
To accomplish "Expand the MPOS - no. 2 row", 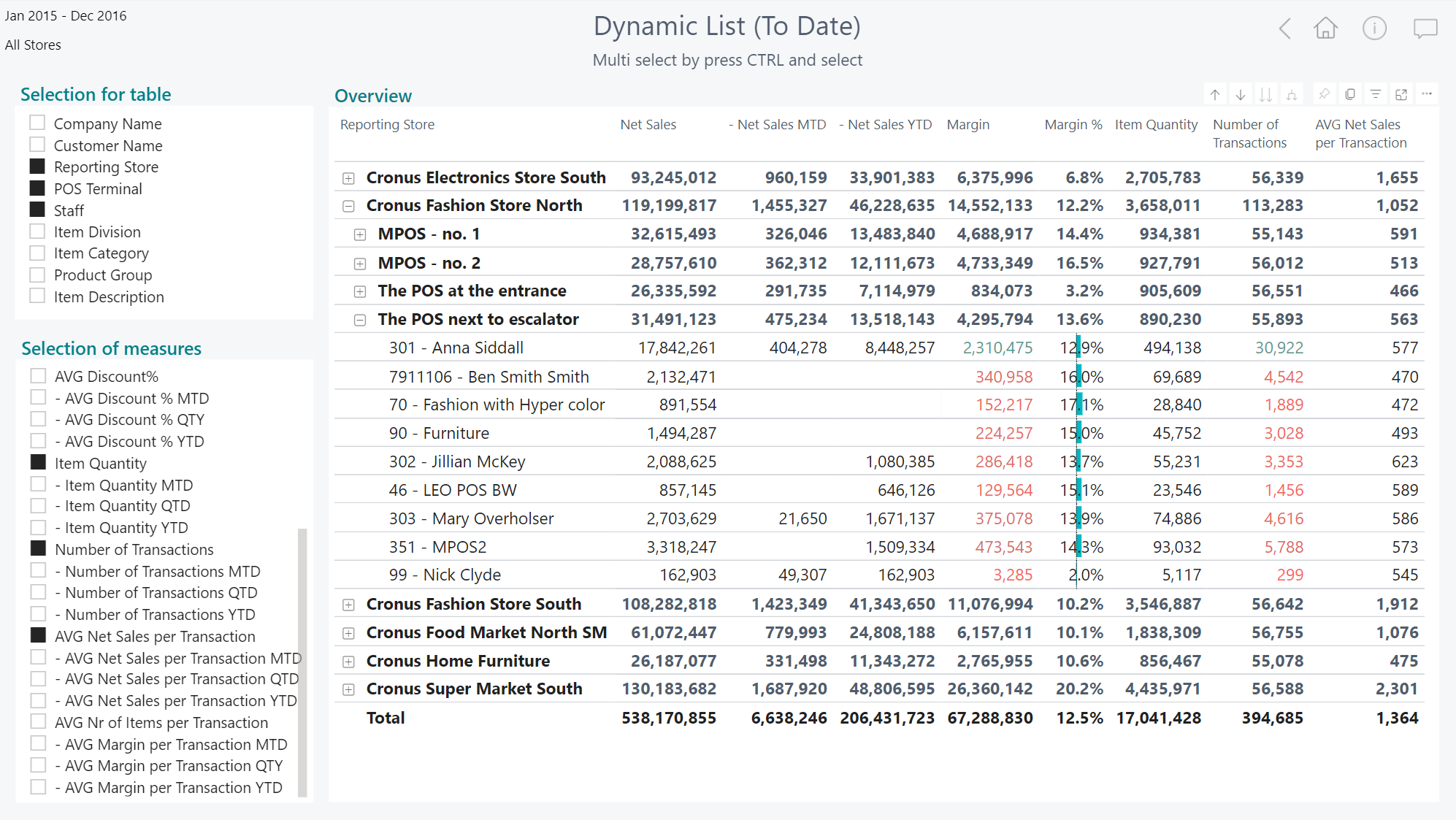I will tap(360, 263).
